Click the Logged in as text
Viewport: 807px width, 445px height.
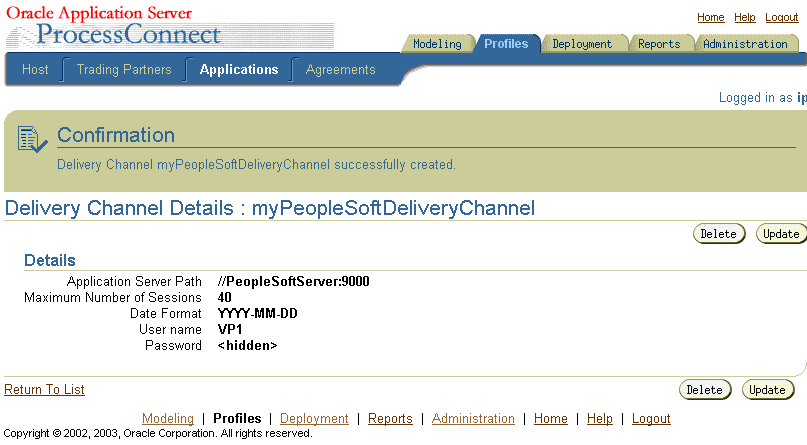[763, 97]
